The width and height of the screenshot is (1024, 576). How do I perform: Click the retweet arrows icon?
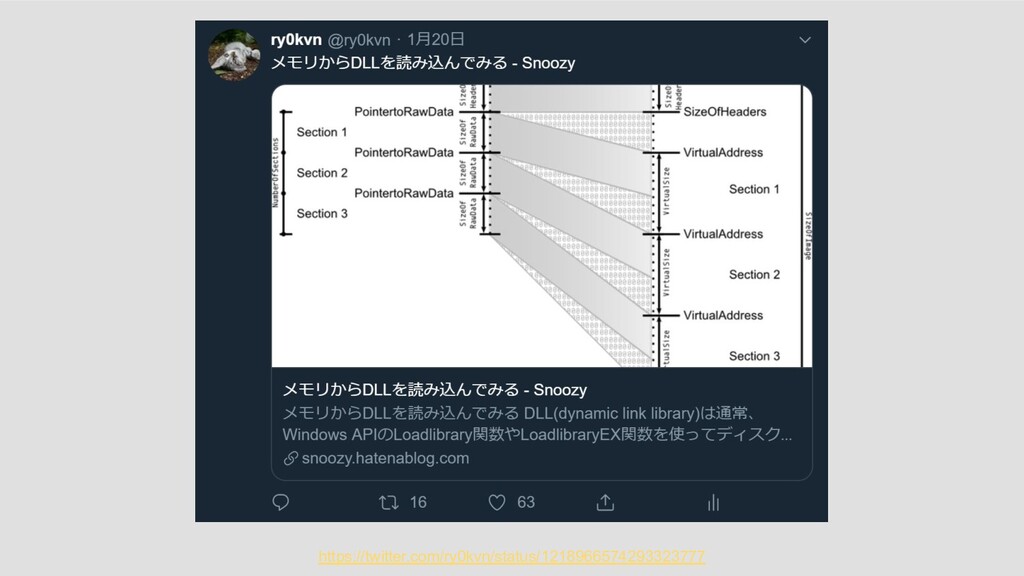389,502
